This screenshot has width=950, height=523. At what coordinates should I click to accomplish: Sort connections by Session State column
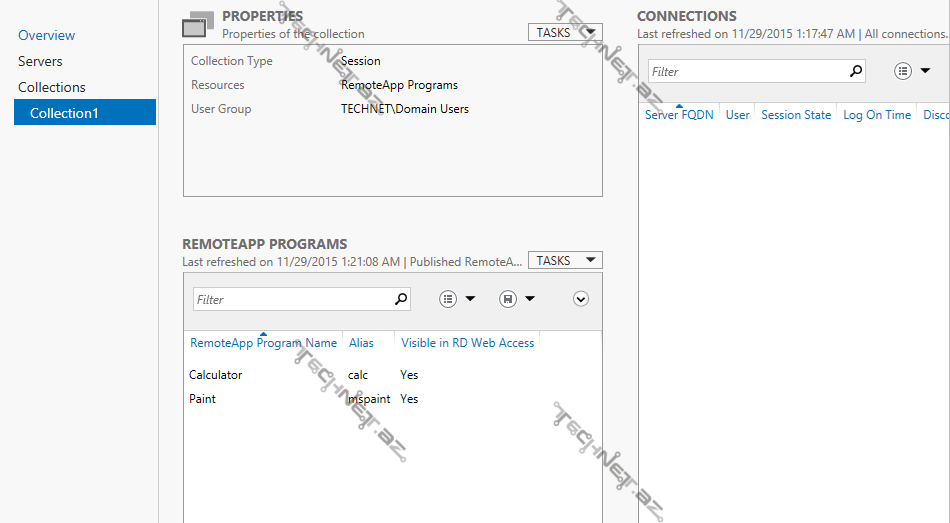tap(795, 115)
